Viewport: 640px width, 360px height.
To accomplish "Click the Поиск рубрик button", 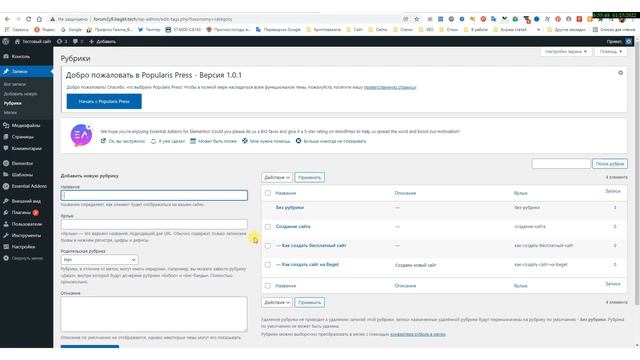I will click(x=610, y=164).
